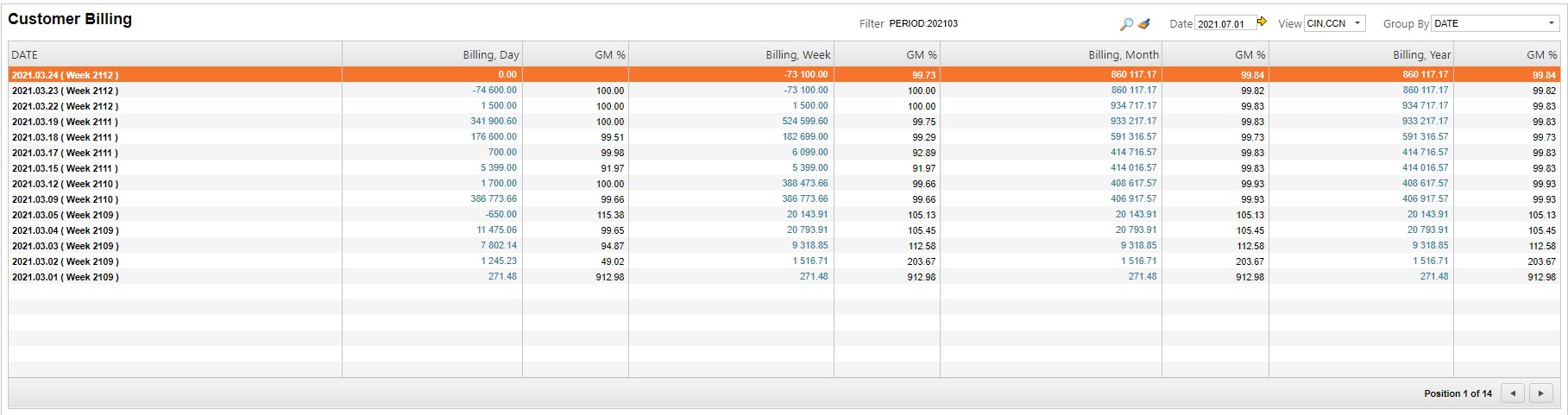Open daily billing 341 900.60 link
Image resolution: width=1568 pixels, height=415 pixels.
click(x=494, y=122)
